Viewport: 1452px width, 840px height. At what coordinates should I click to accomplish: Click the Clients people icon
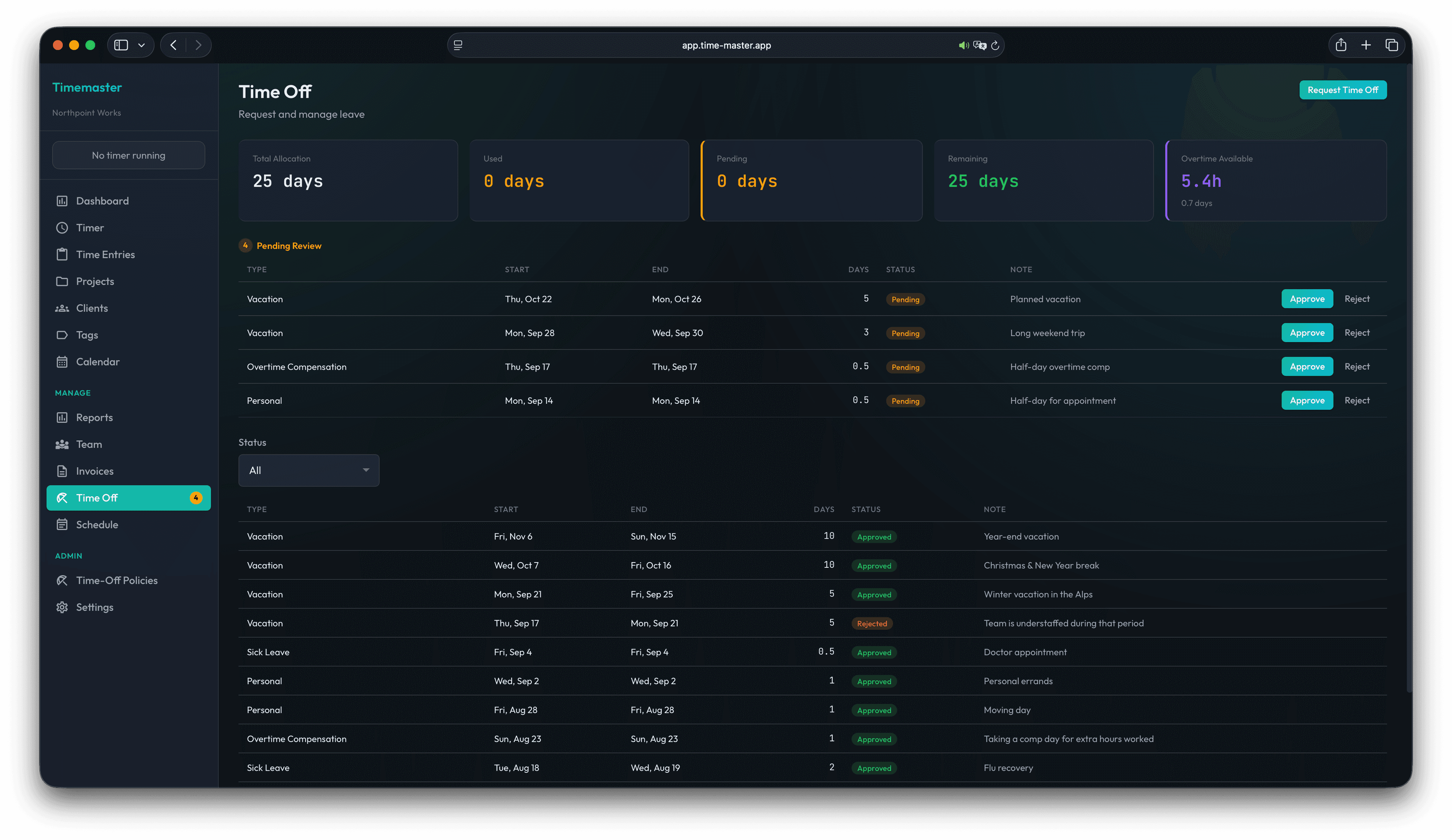[62, 308]
